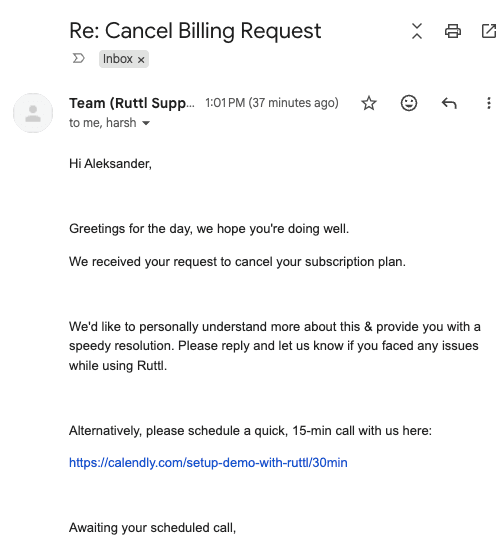
Task: Star the message from Team Ruttl Support
Action: pyautogui.click(x=369, y=103)
